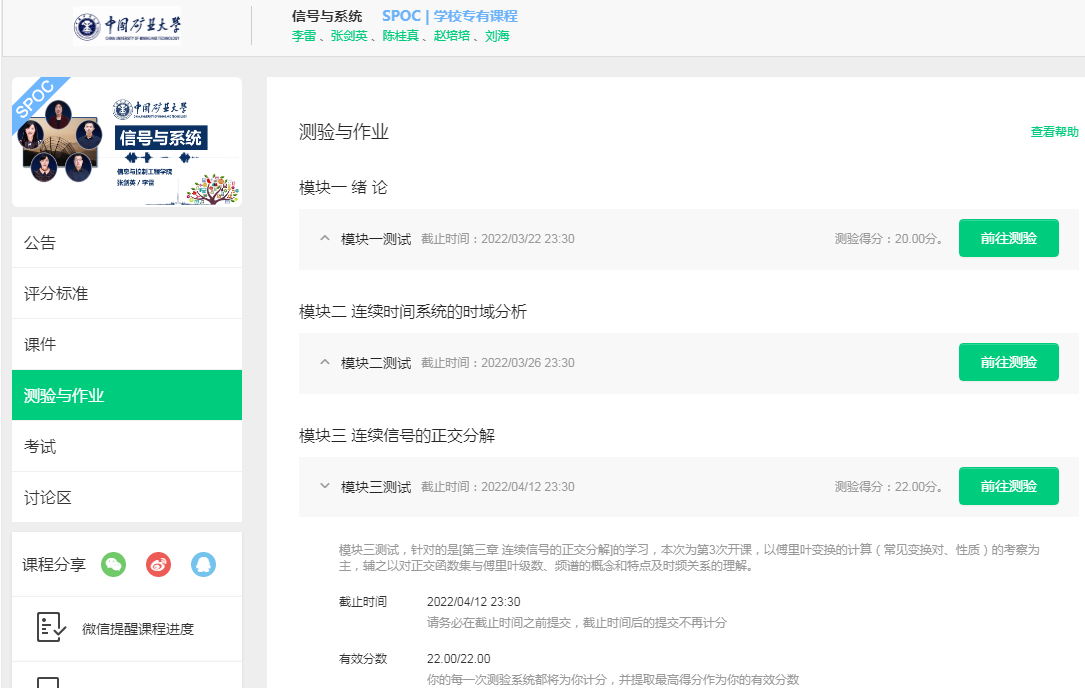Collapse the 模块三测试 chevron
The height and width of the screenshot is (688, 1085).
[324, 486]
